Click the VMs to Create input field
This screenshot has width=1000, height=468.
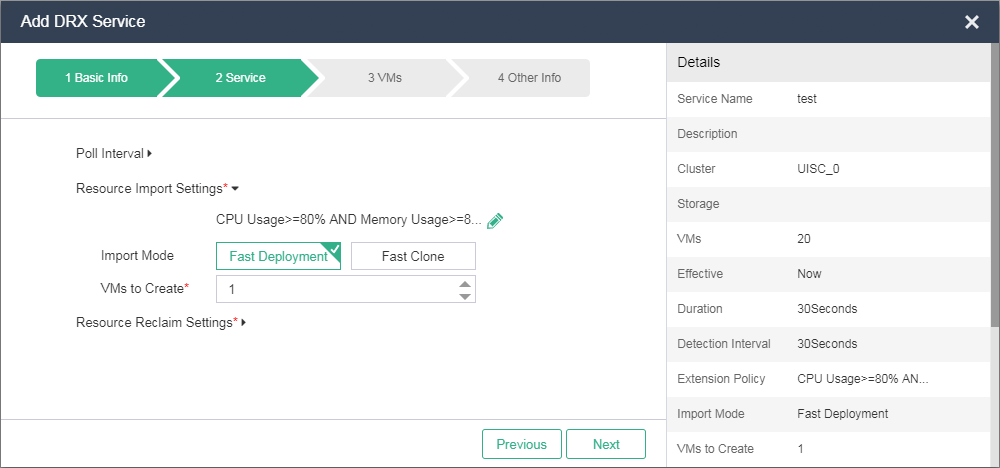[x=334, y=289]
